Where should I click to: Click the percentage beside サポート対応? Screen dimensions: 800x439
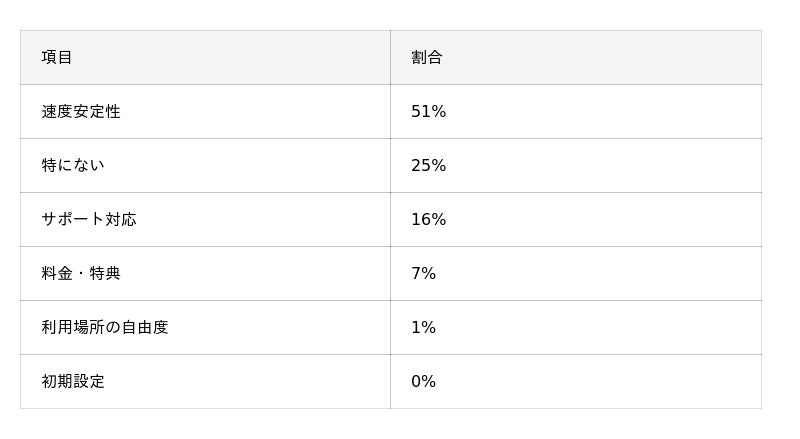click(x=428, y=219)
